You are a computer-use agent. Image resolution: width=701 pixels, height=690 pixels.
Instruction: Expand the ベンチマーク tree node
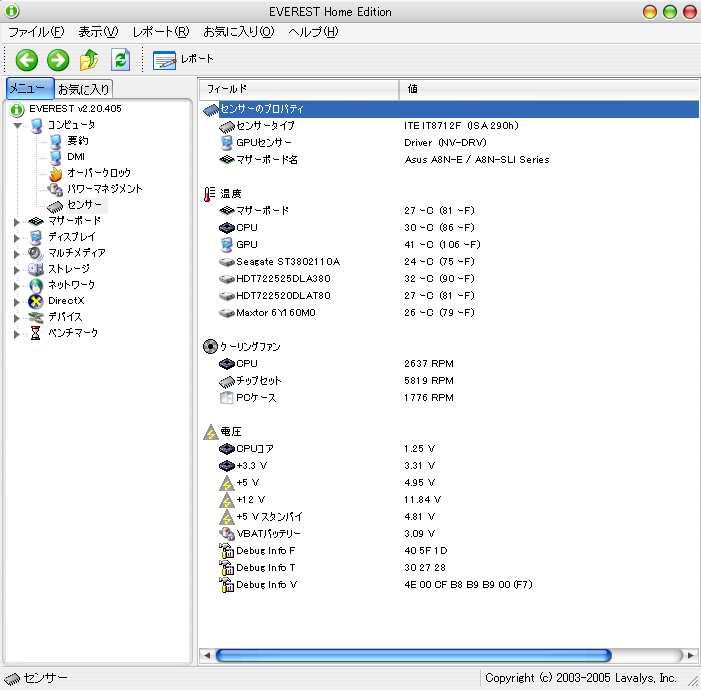pyautogui.click(x=17, y=334)
